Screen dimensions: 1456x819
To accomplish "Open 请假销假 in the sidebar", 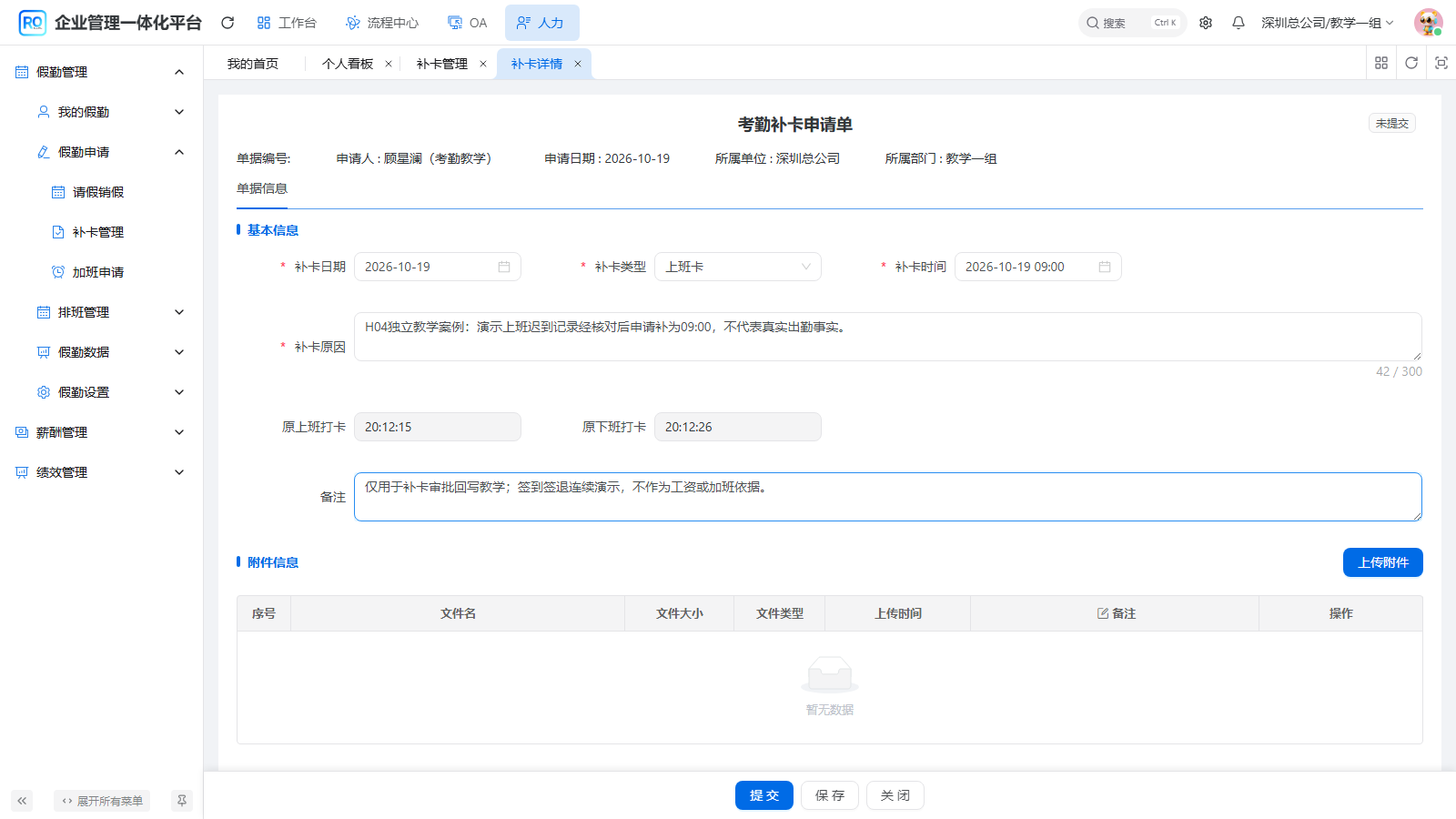I will 98,192.
